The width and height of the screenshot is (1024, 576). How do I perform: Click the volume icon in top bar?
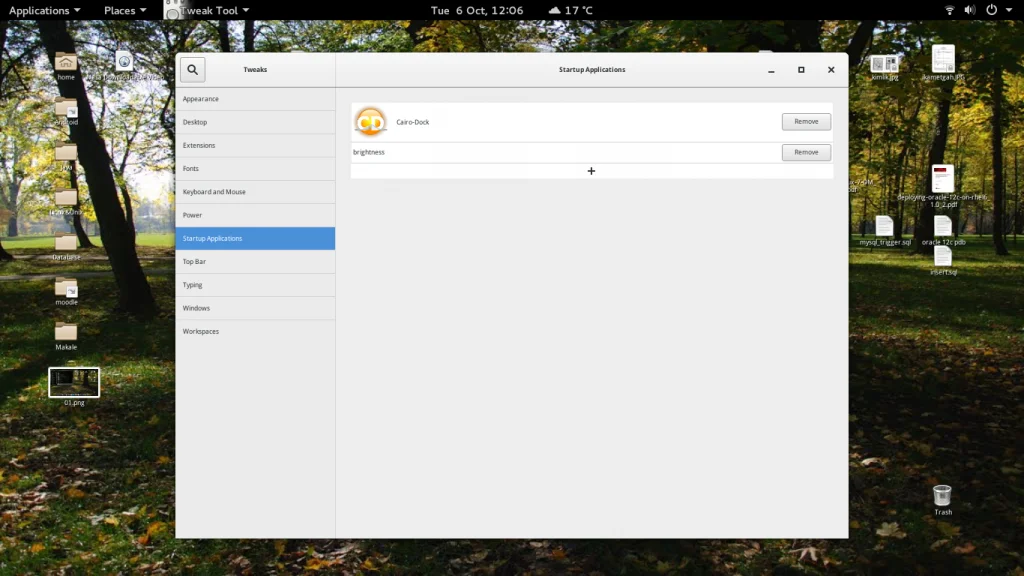tap(969, 10)
